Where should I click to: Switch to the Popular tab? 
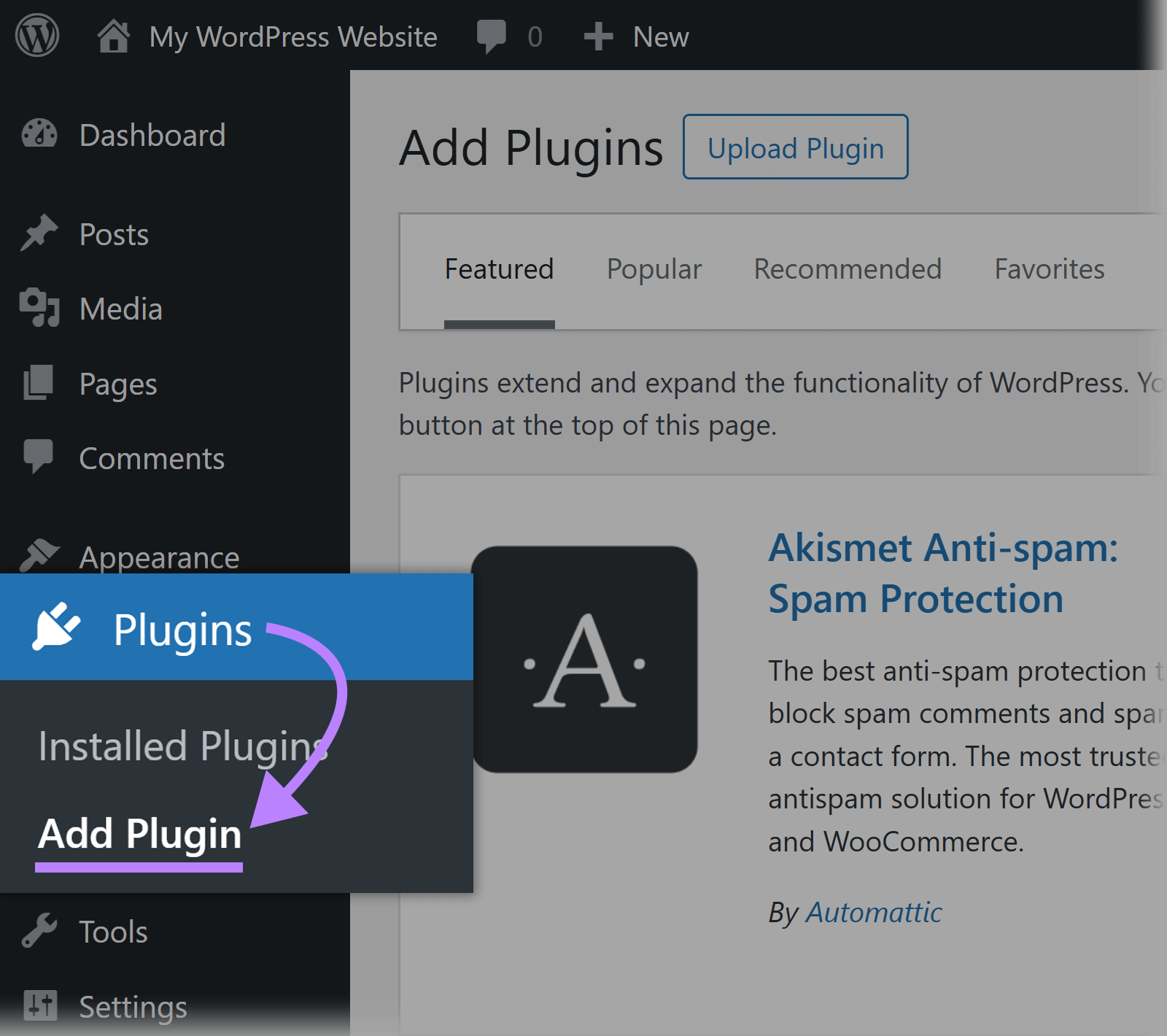pos(653,268)
